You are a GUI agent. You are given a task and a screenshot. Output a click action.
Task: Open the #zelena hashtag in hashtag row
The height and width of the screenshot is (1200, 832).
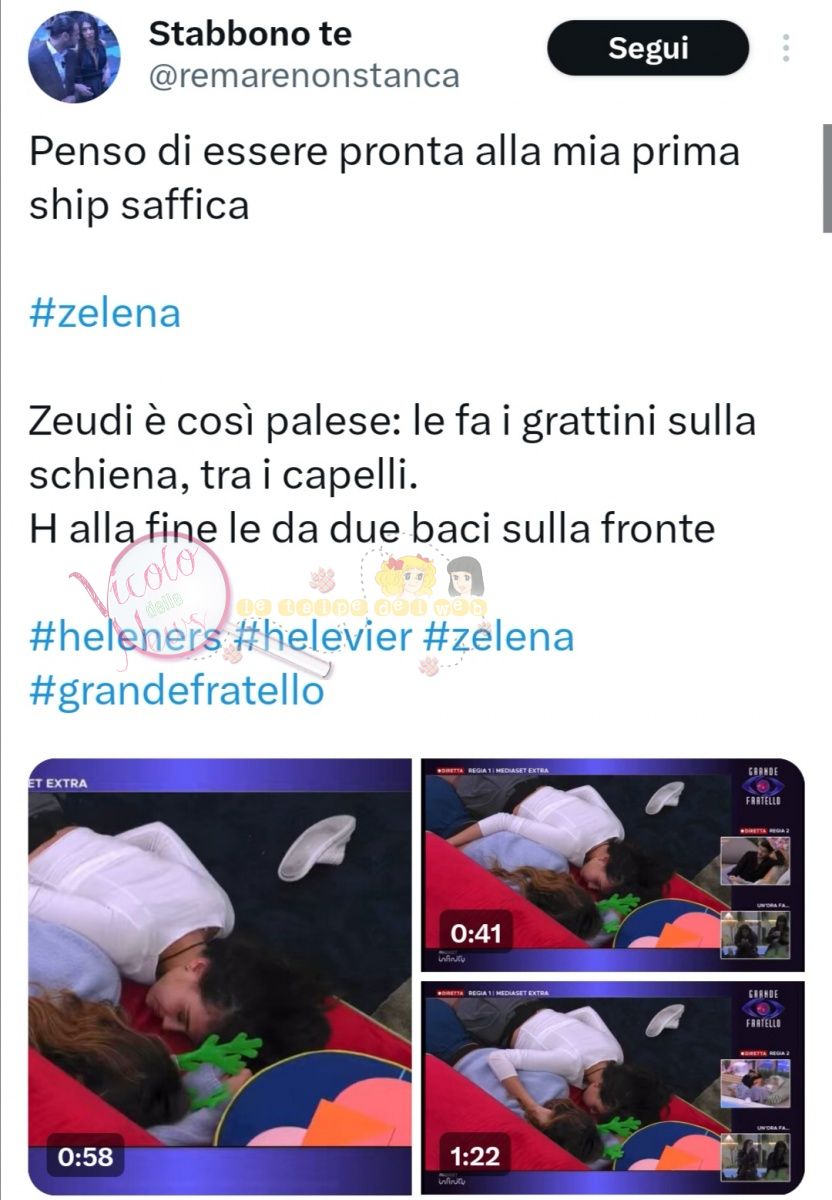(x=497, y=636)
